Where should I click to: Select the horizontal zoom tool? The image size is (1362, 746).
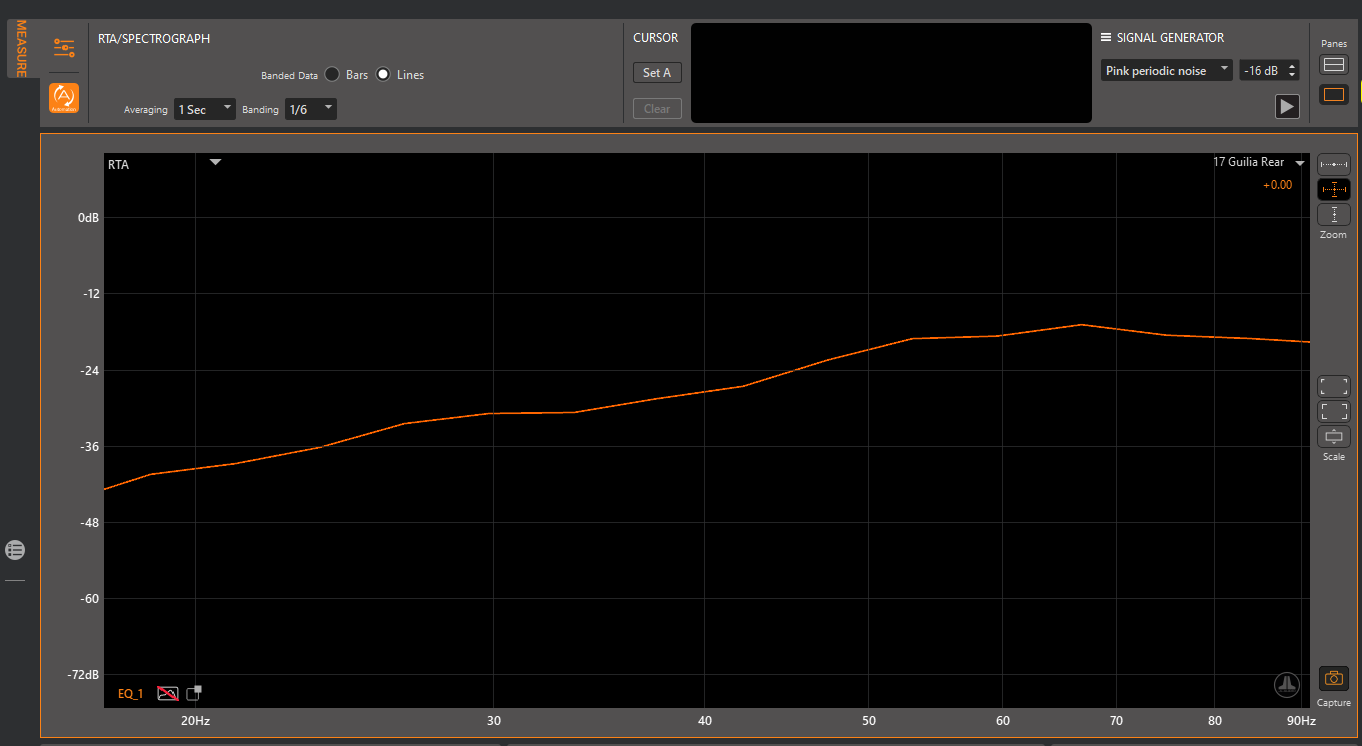pyautogui.click(x=1333, y=164)
